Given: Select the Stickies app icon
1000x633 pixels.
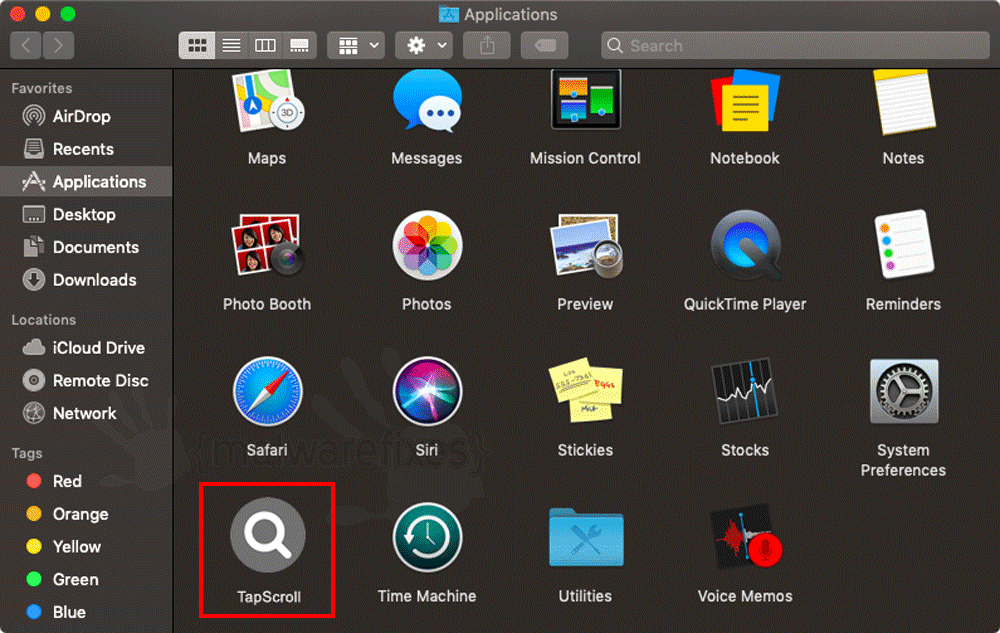Looking at the screenshot, I should click(585, 391).
